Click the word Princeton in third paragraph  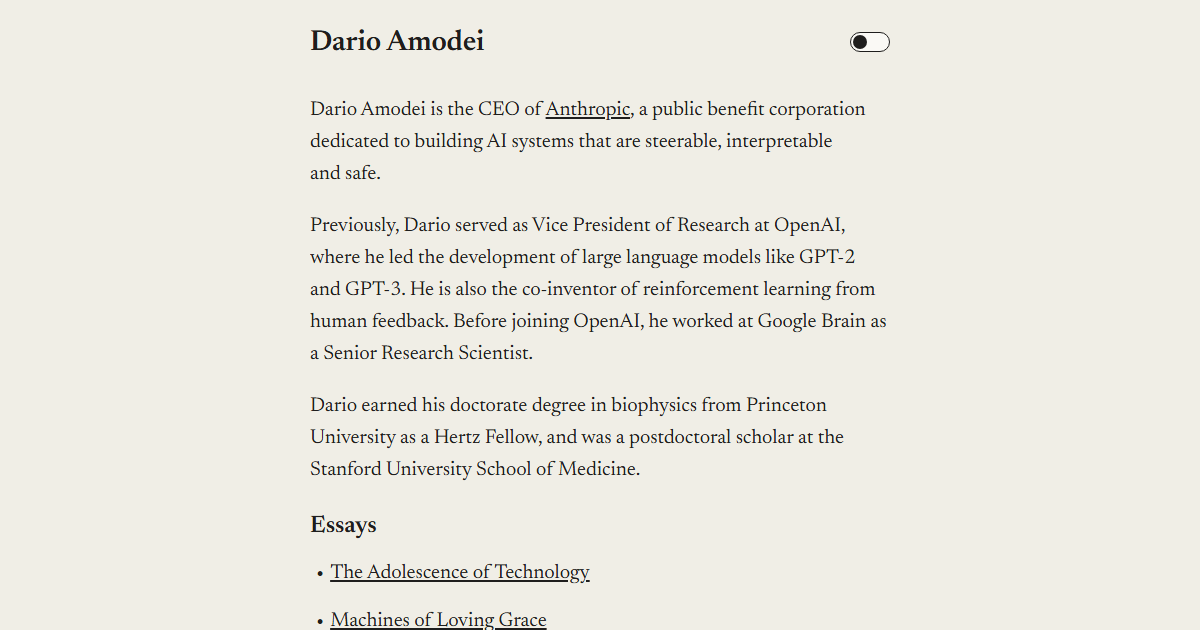[x=787, y=405]
